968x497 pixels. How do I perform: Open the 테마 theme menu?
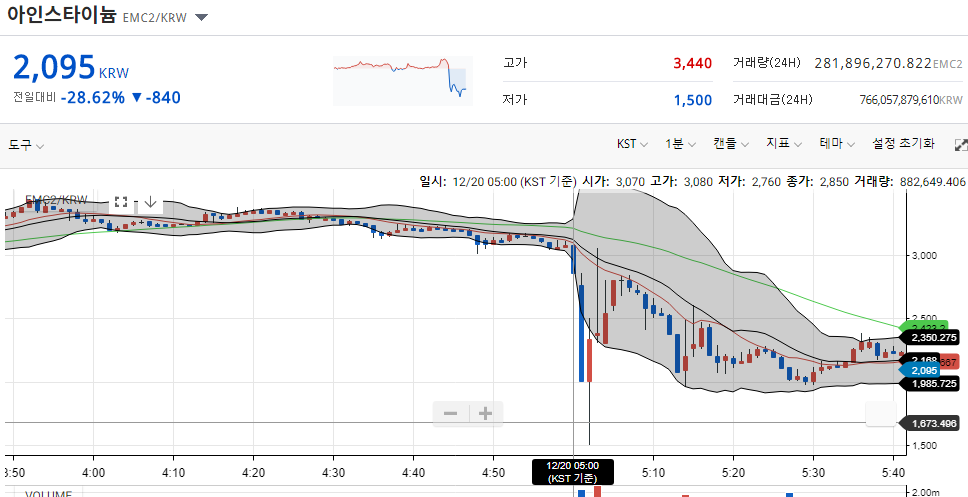coord(838,144)
